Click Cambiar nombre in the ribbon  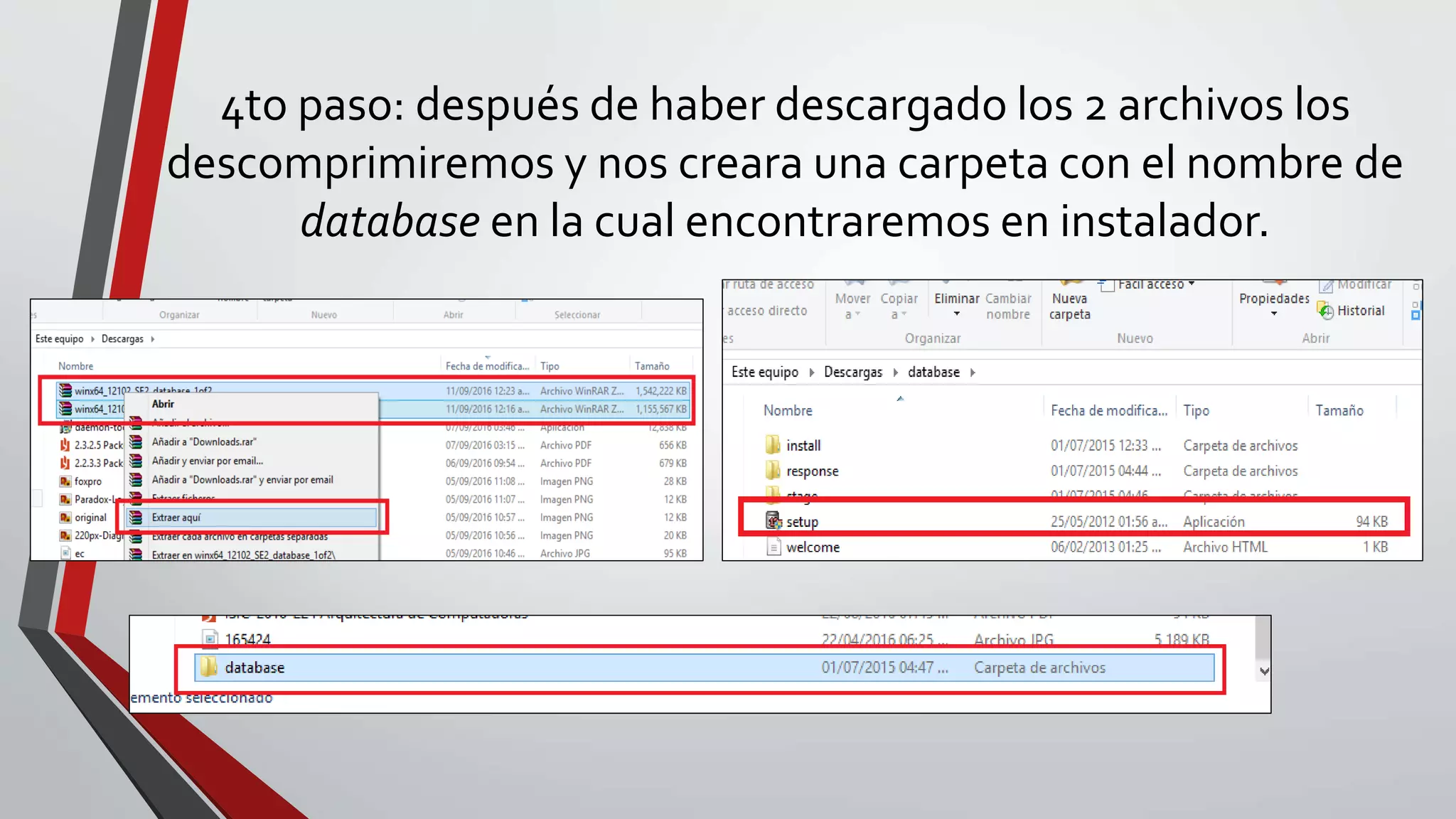coord(1008,306)
